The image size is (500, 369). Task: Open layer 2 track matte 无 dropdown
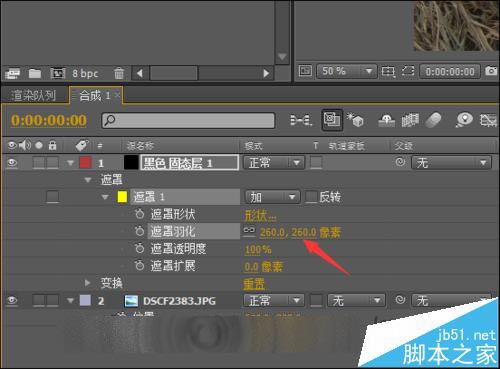coord(356,301)
